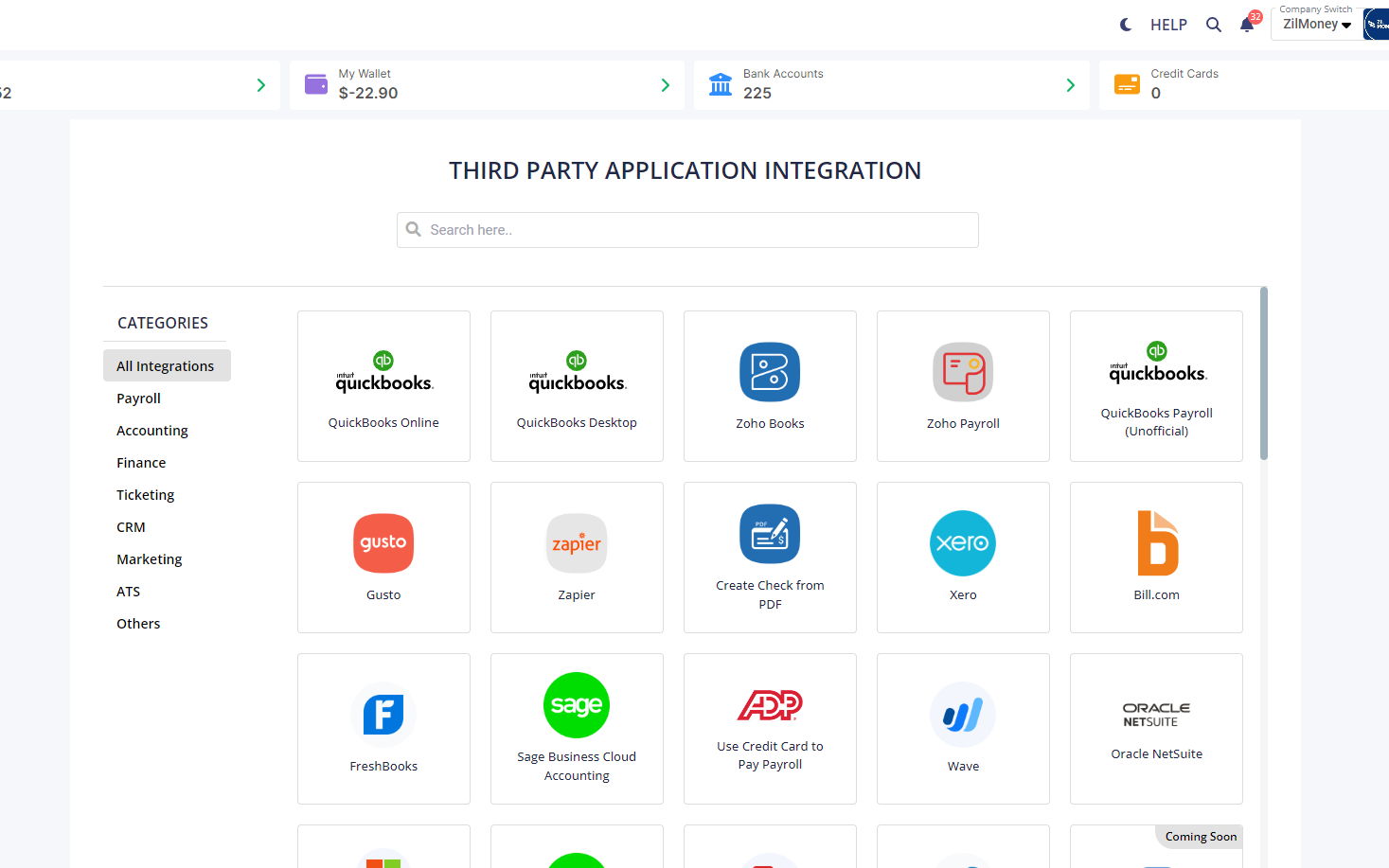Open the ZilMoney company switch dropdown

point(1317,25)
